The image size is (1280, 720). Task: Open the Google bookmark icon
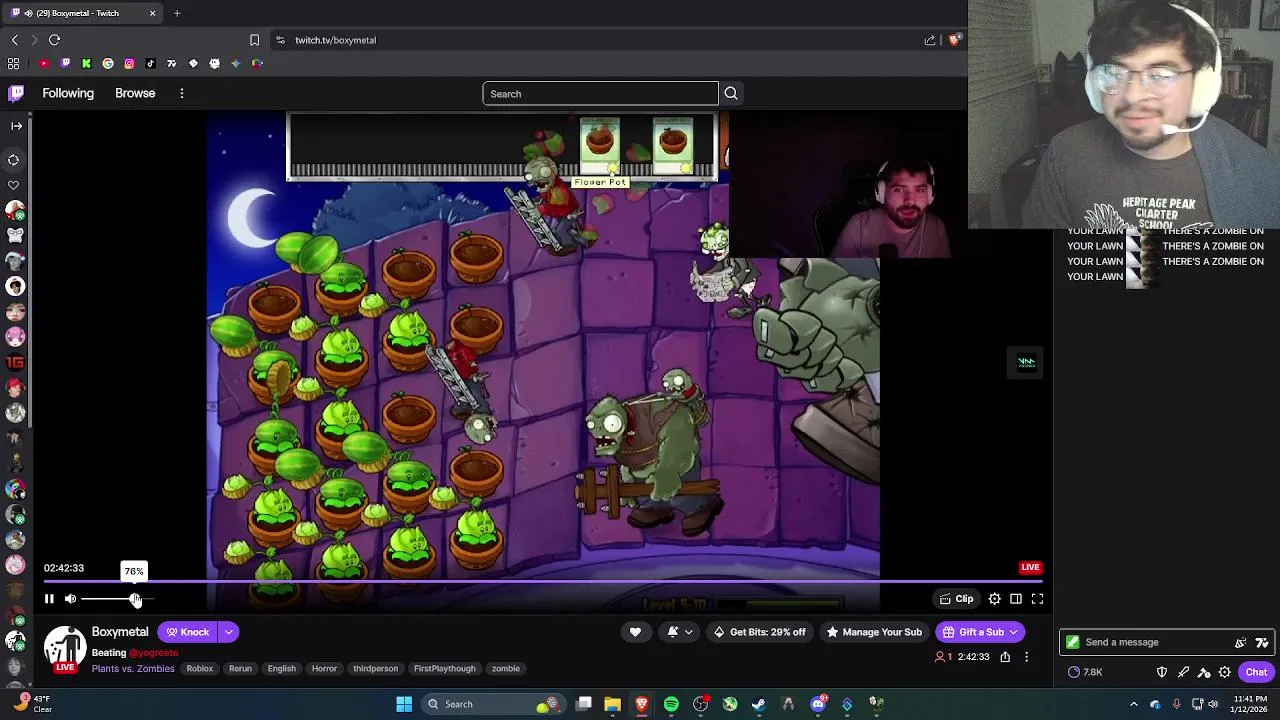click(x=108, y=63)
